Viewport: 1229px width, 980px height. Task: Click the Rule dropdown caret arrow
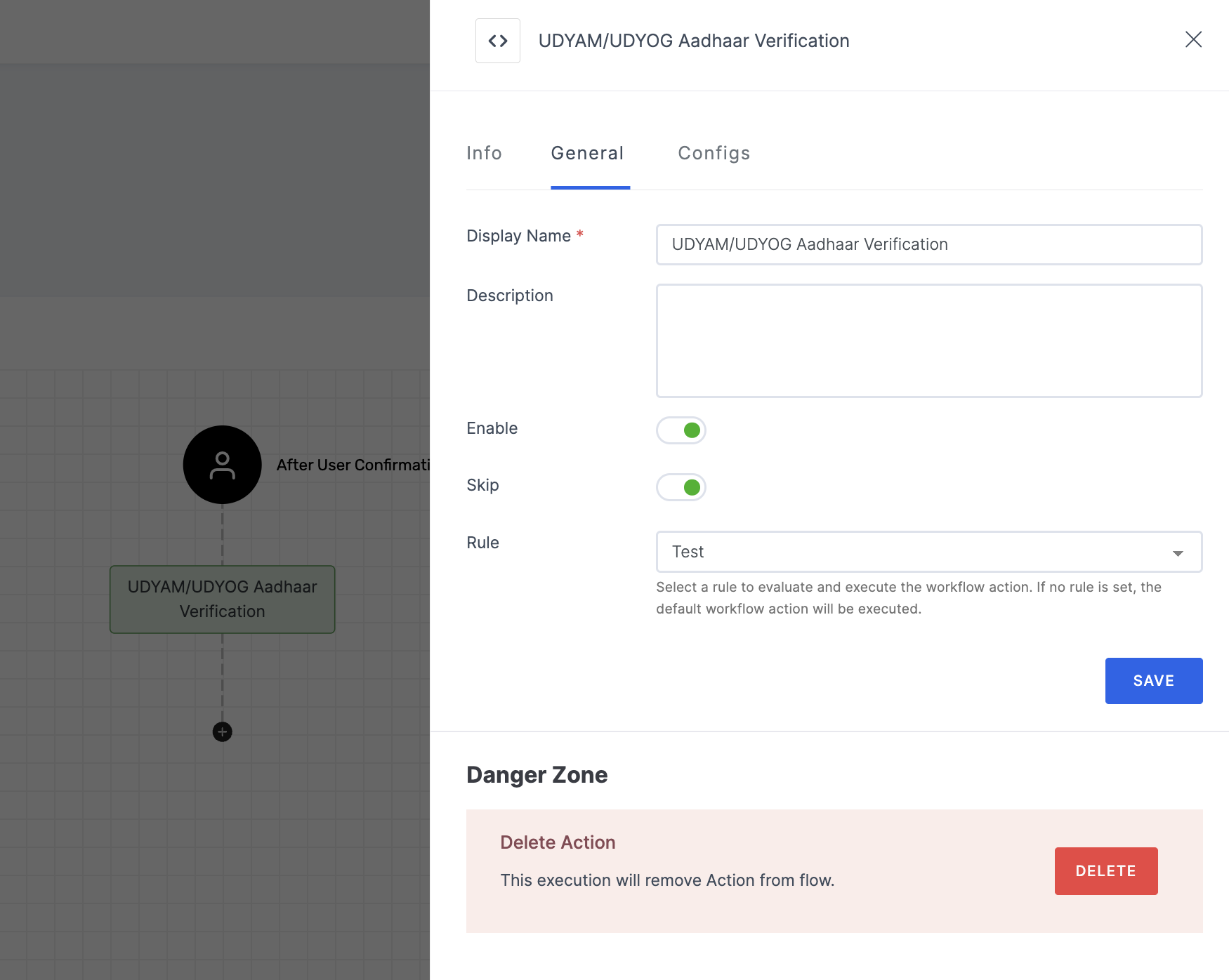(1178, 553)
